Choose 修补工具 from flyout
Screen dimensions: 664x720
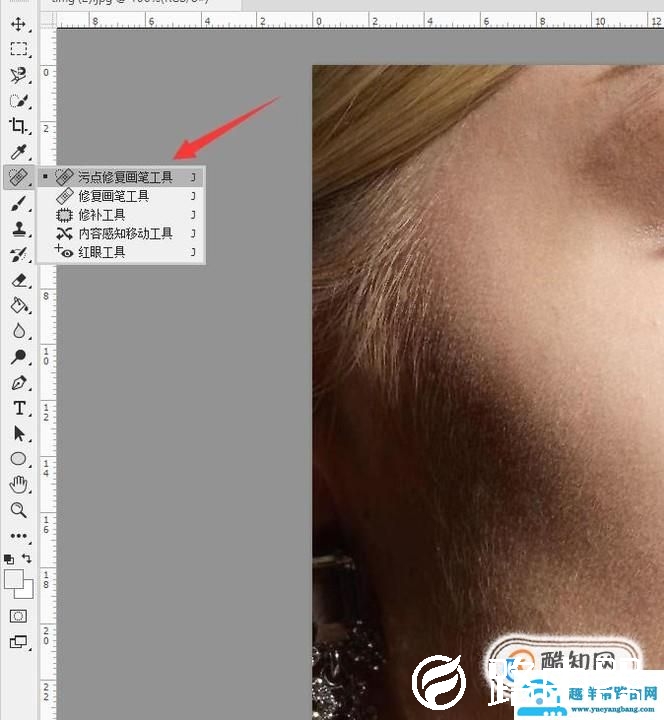pos(120,215)
